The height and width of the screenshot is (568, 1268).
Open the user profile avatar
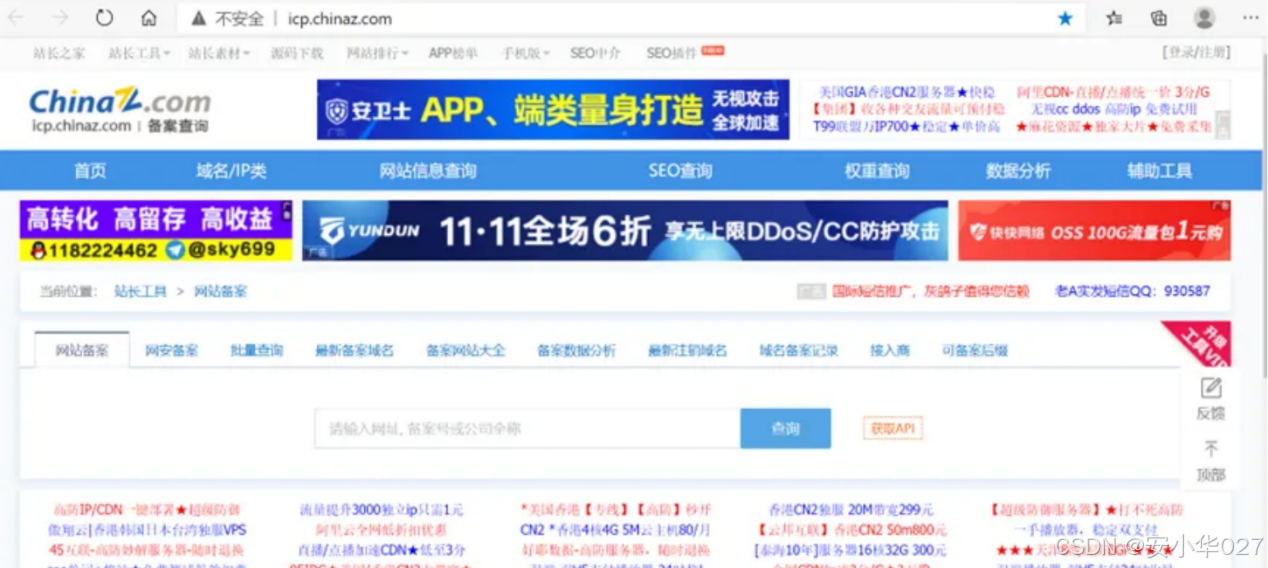[x=1204, y=18]
